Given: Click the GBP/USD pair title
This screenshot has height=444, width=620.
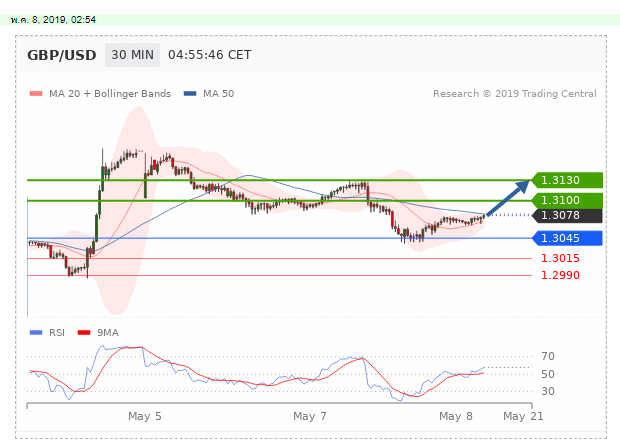Looking at the screenshot, I should tap(62, 55).
